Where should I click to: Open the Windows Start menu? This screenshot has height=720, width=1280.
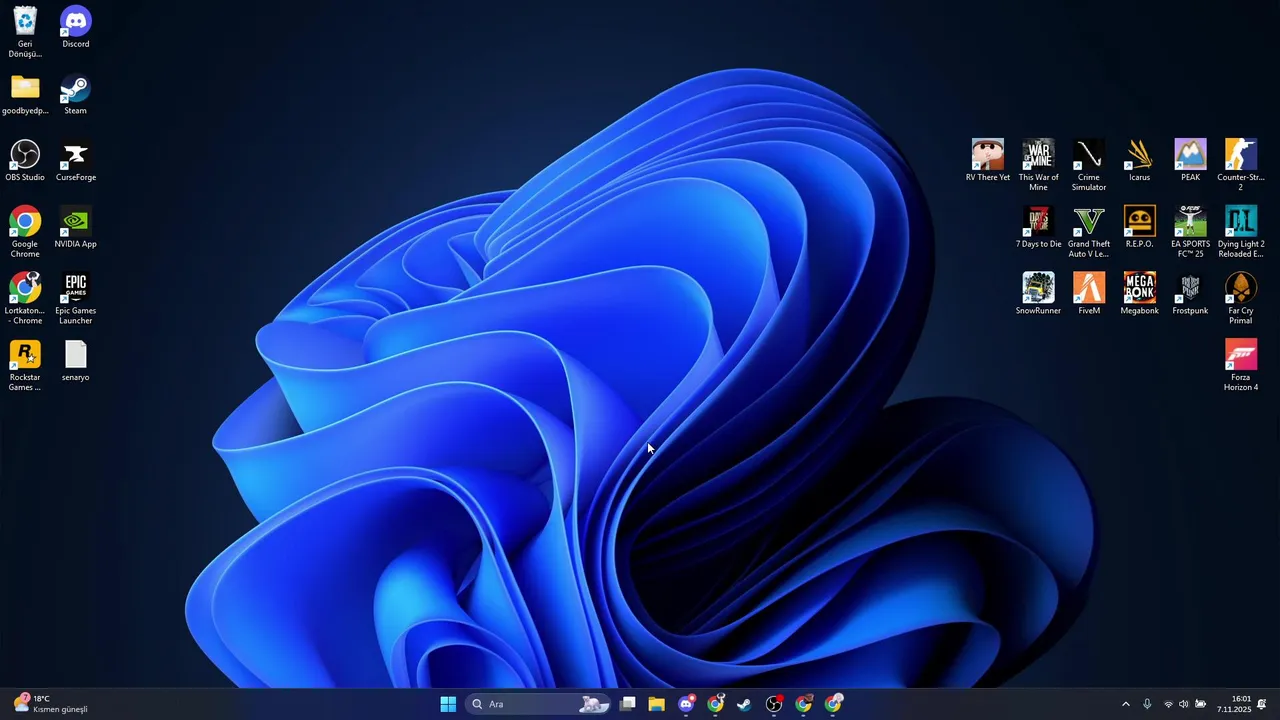[x=448, y=704]
